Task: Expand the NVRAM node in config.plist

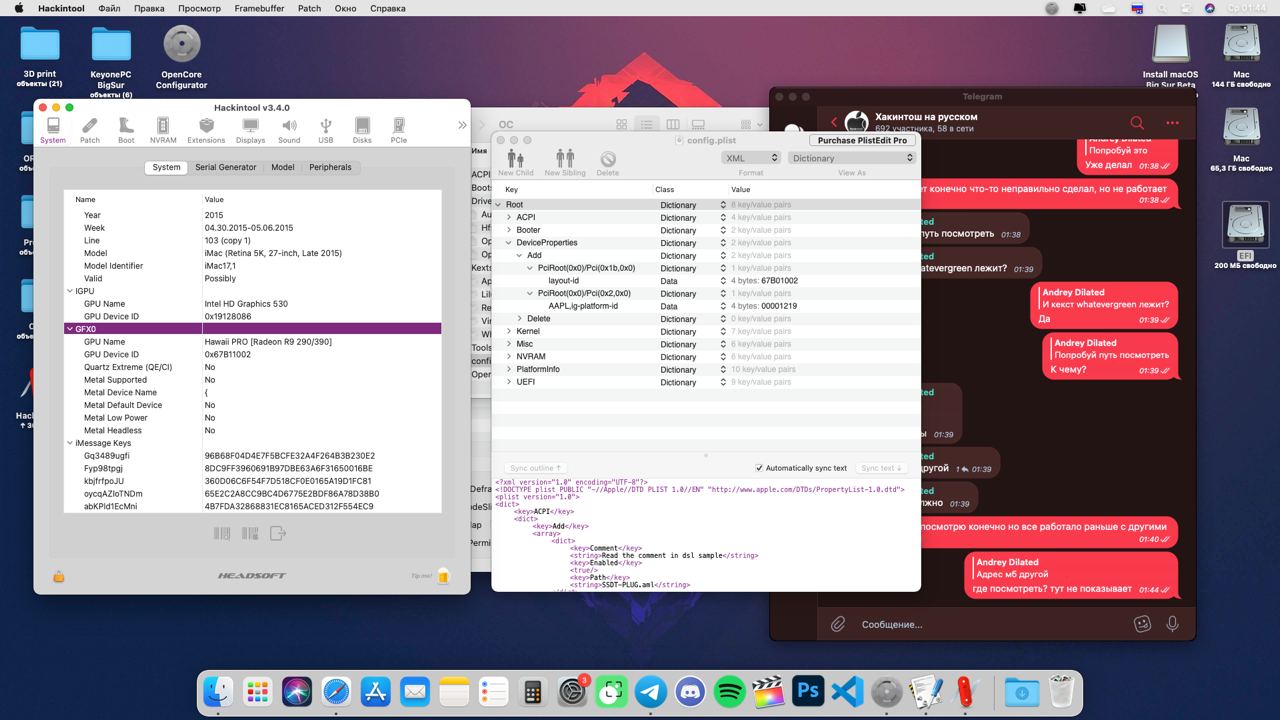Action: (x=509, y=357)
